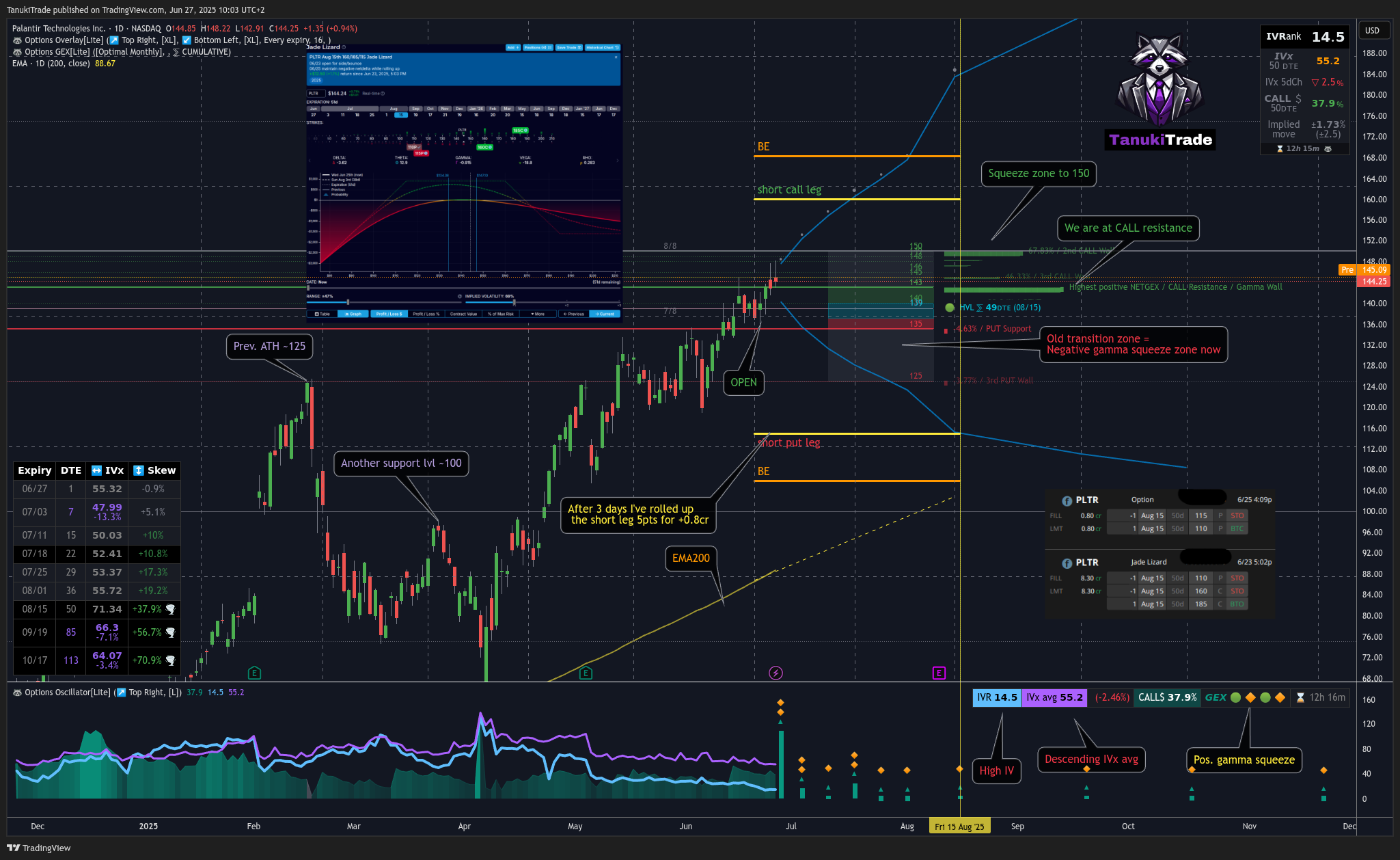Click the IVx avg 55.2 status cell

click(1054, 697)
